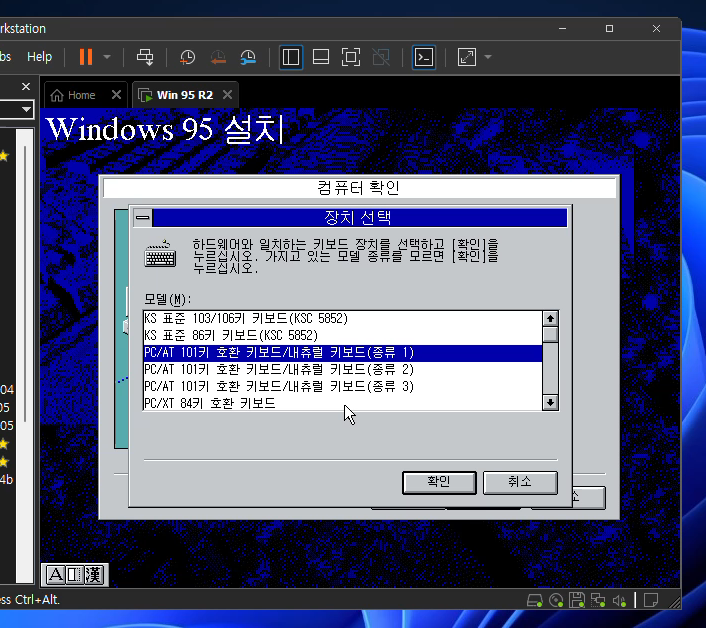Select PC/AT 101키 키보드 (종류 3)
Screen dimensions: 706x628
(x=343, y=387)
